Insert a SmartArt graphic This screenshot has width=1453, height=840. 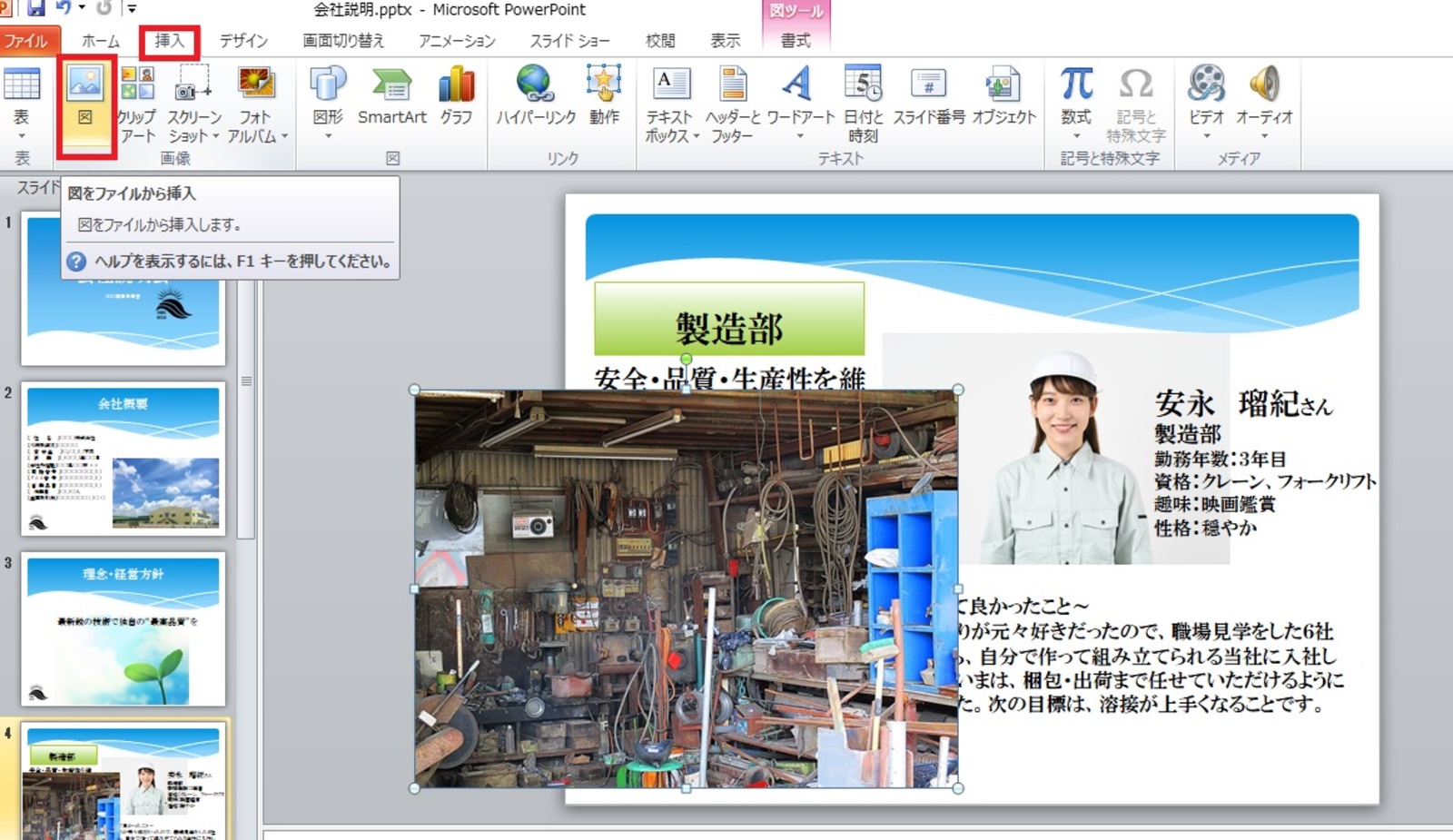coord(391,96)
